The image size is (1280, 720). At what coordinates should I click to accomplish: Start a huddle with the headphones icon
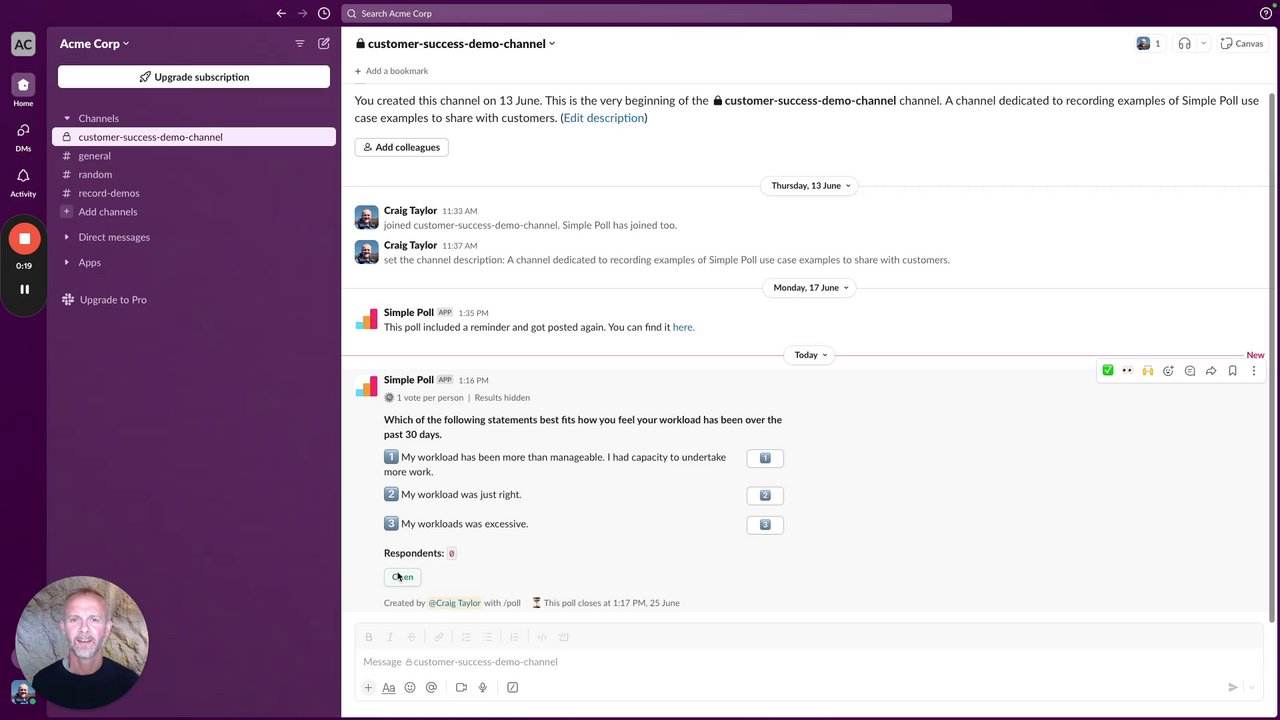tap(1184, 43)
